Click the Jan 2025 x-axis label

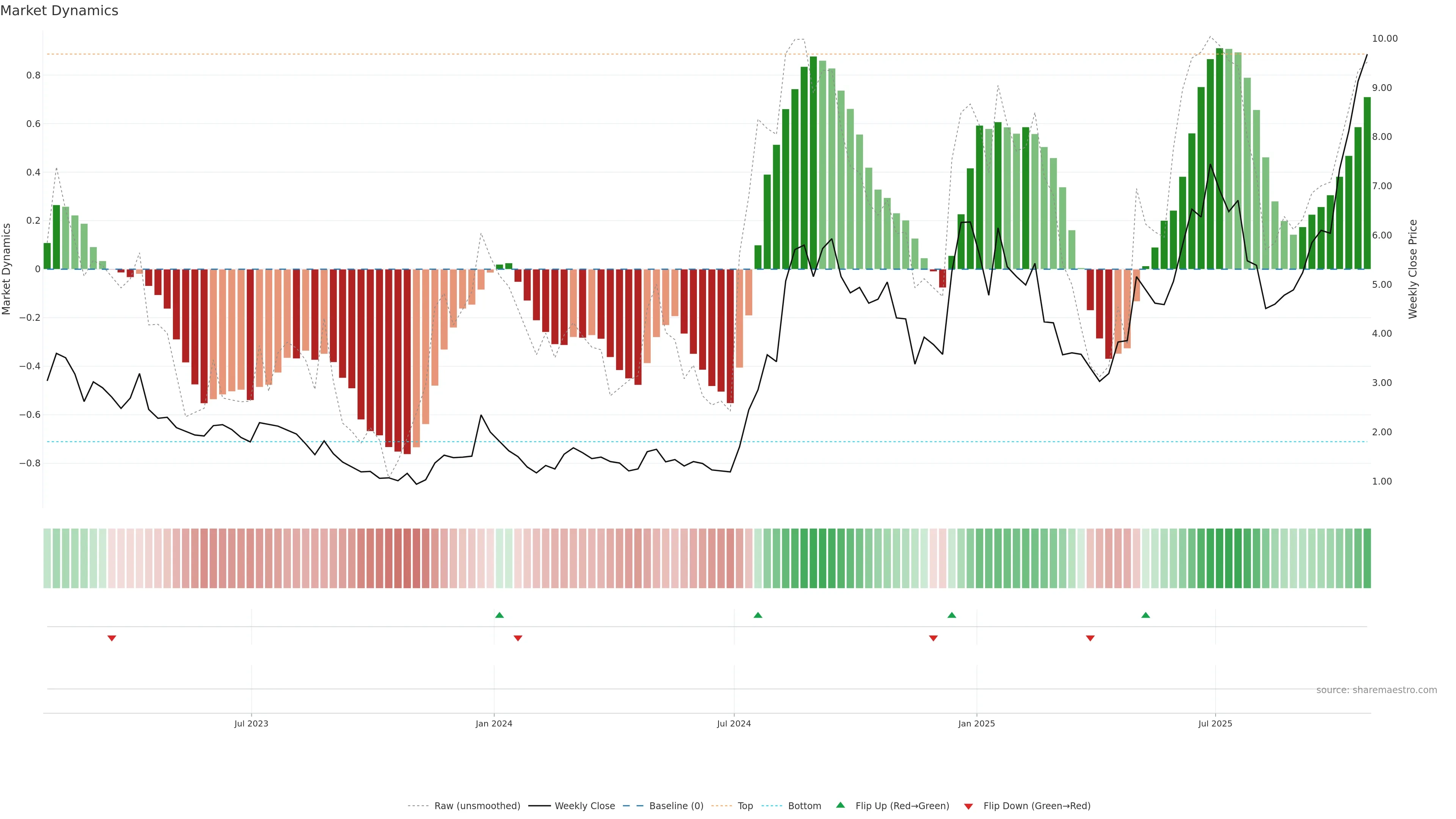976,723
